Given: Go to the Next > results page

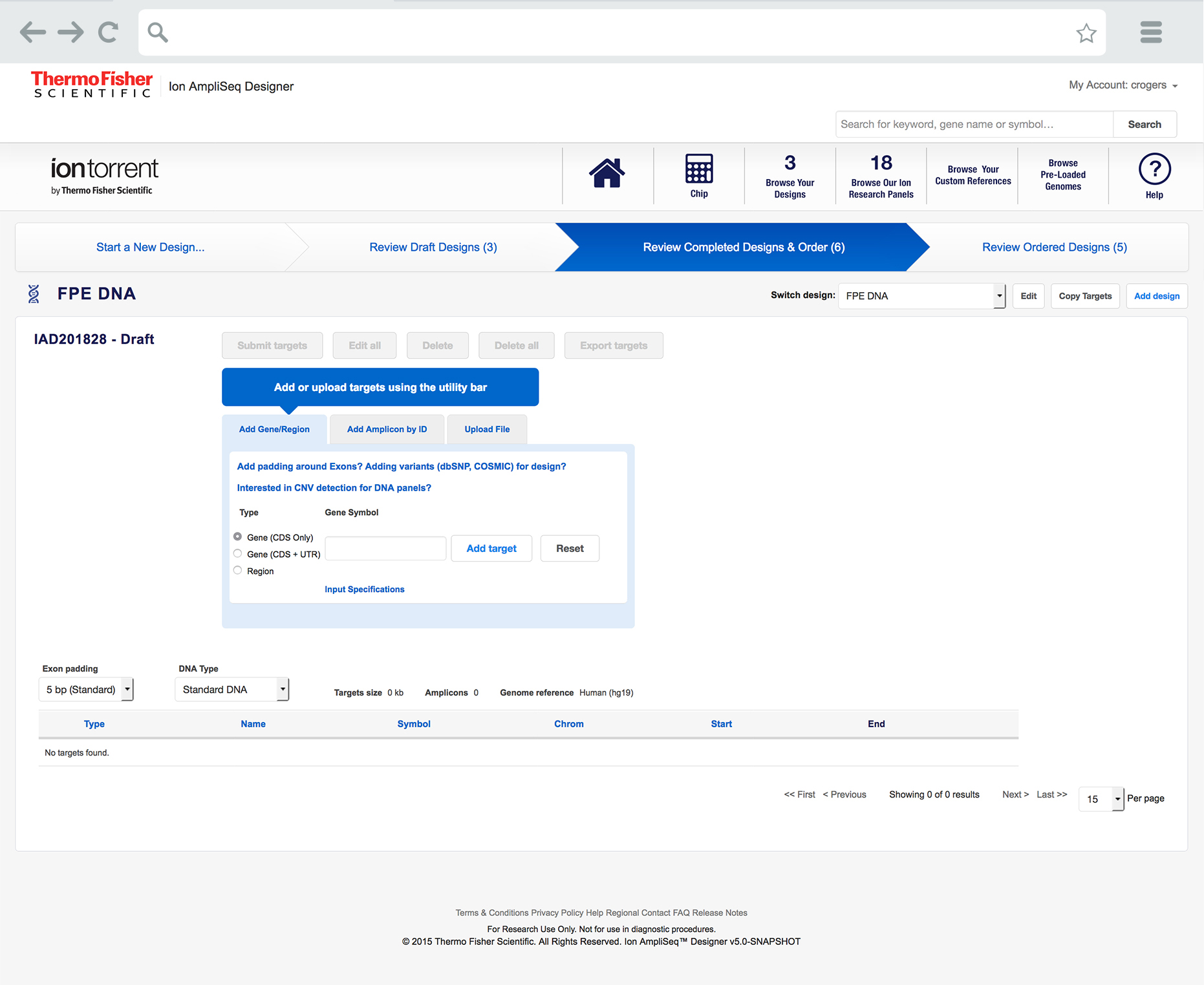Looking at the screenshot, I should (x=1015, y=794).
